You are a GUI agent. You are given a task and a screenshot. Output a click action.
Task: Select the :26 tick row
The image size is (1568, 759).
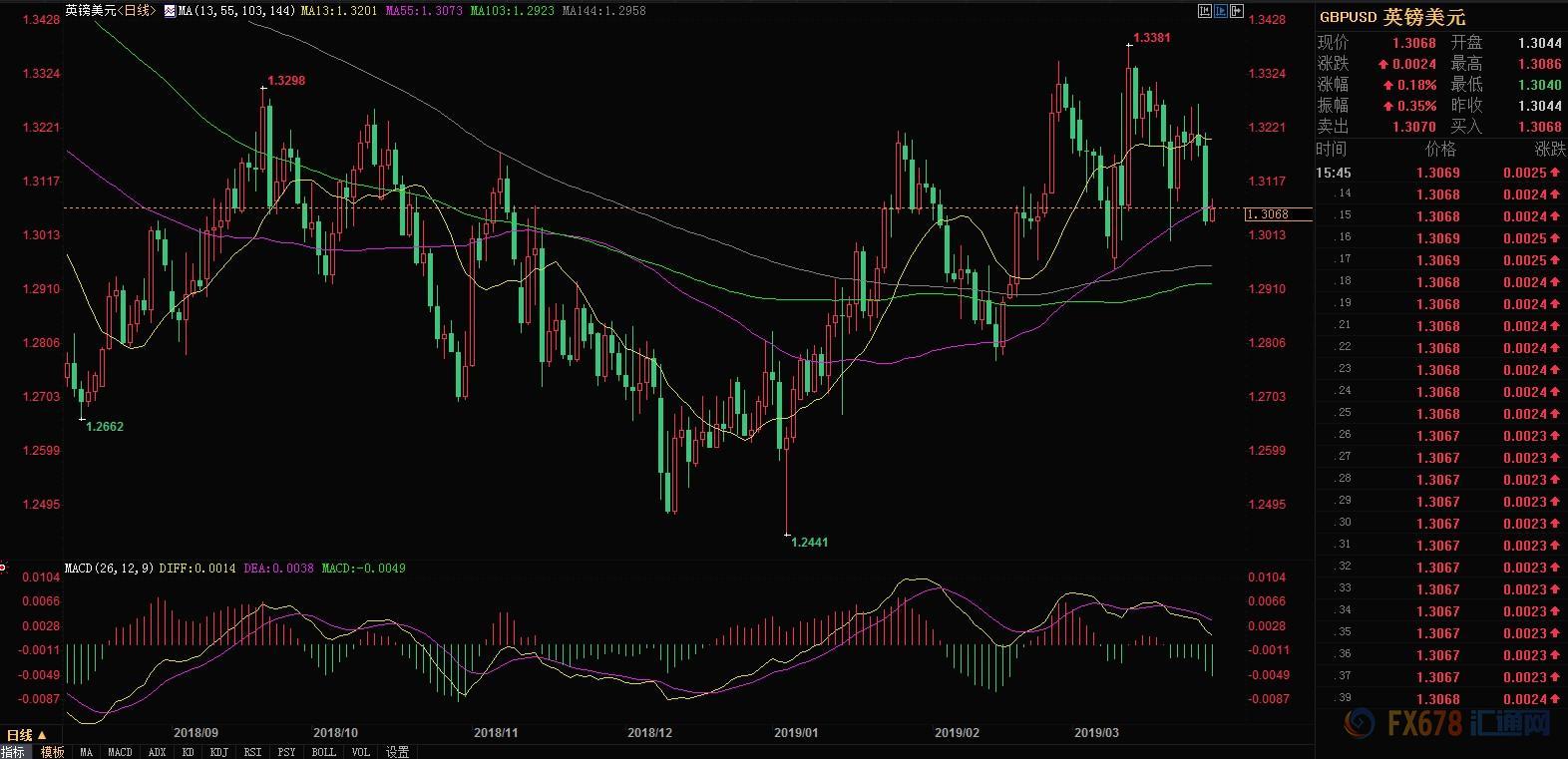coord(1441,436)
